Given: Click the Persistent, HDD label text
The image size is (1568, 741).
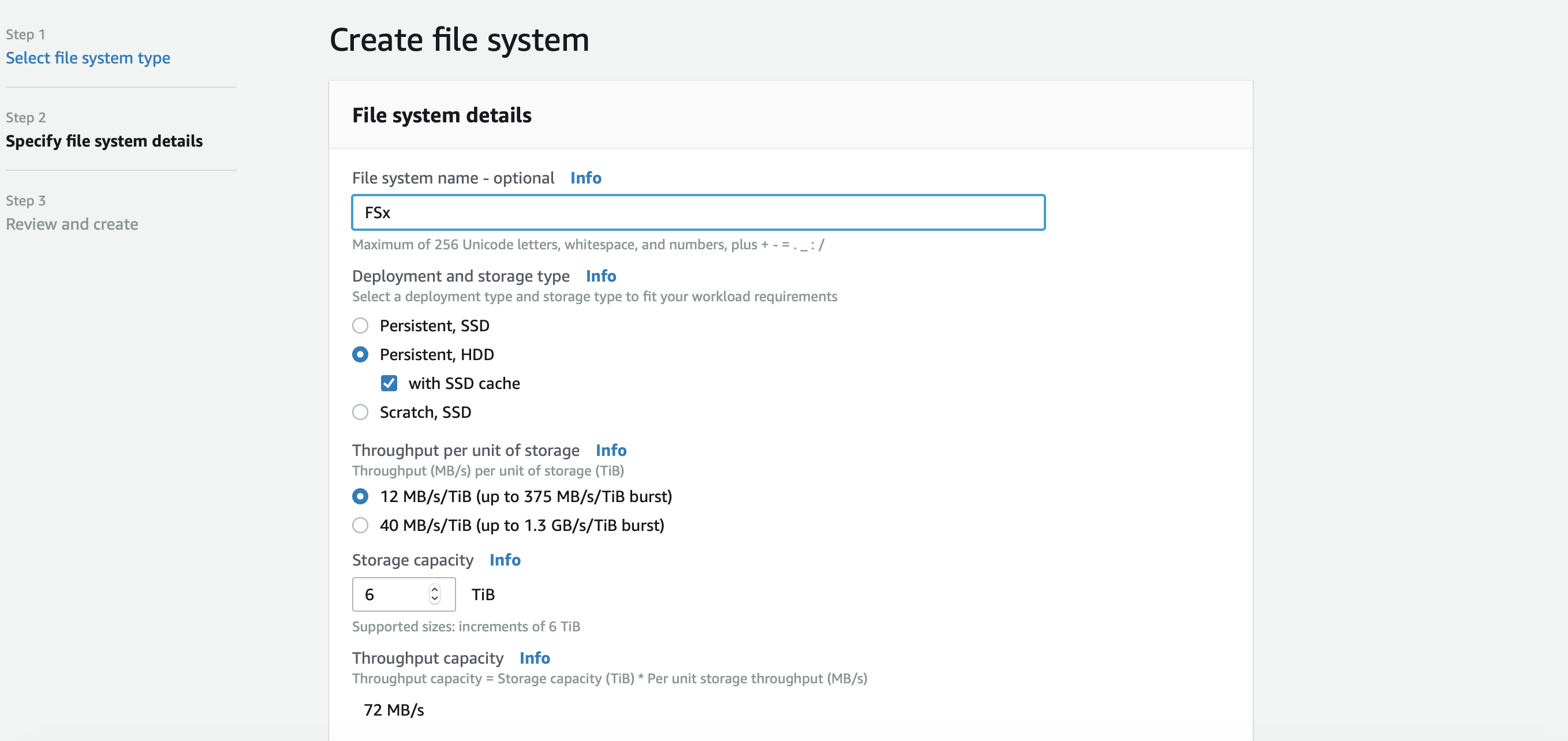Looking at the screenshot, I should [436, 355].
